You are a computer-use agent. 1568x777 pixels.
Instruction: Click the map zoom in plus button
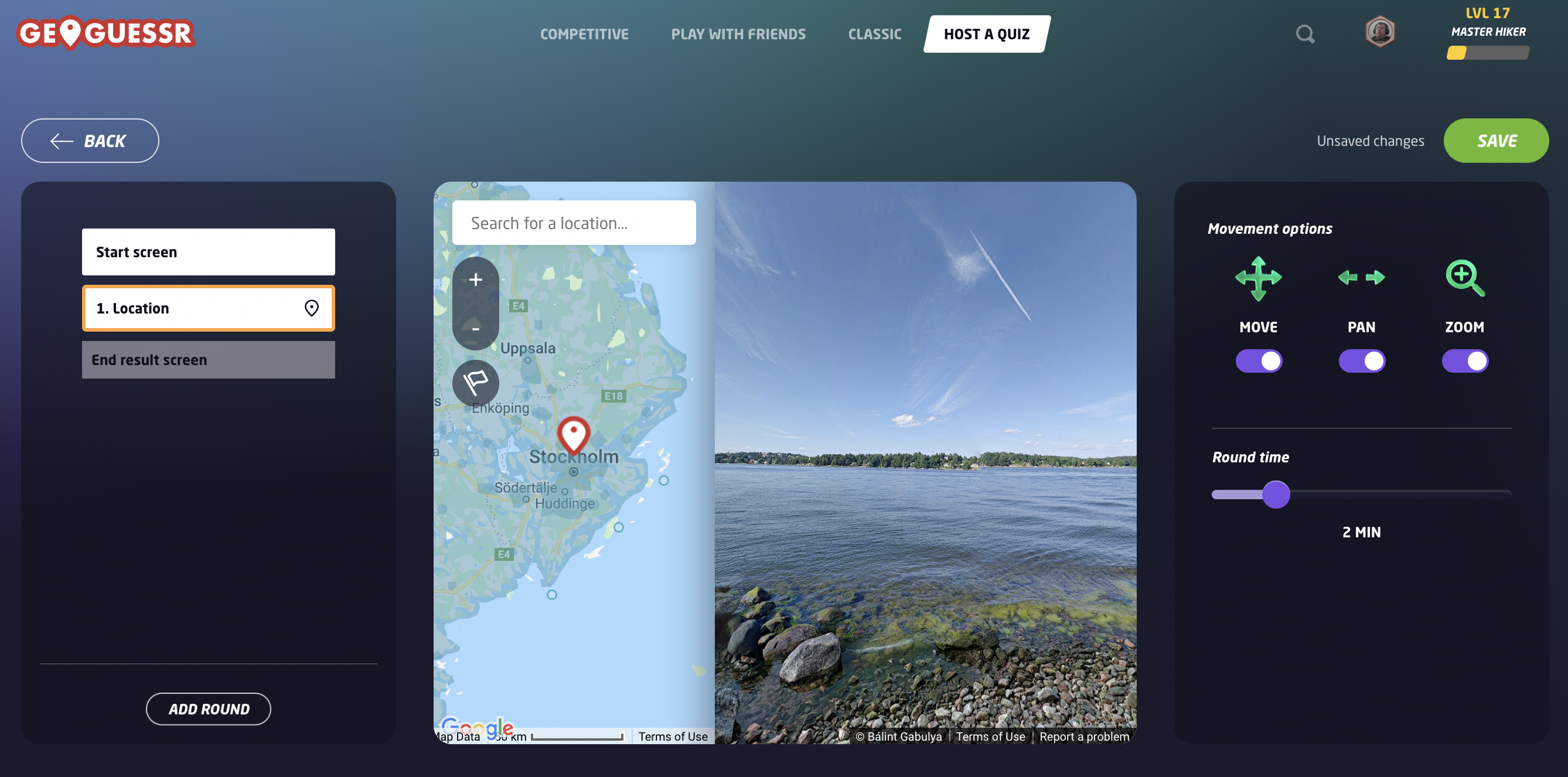475,280
